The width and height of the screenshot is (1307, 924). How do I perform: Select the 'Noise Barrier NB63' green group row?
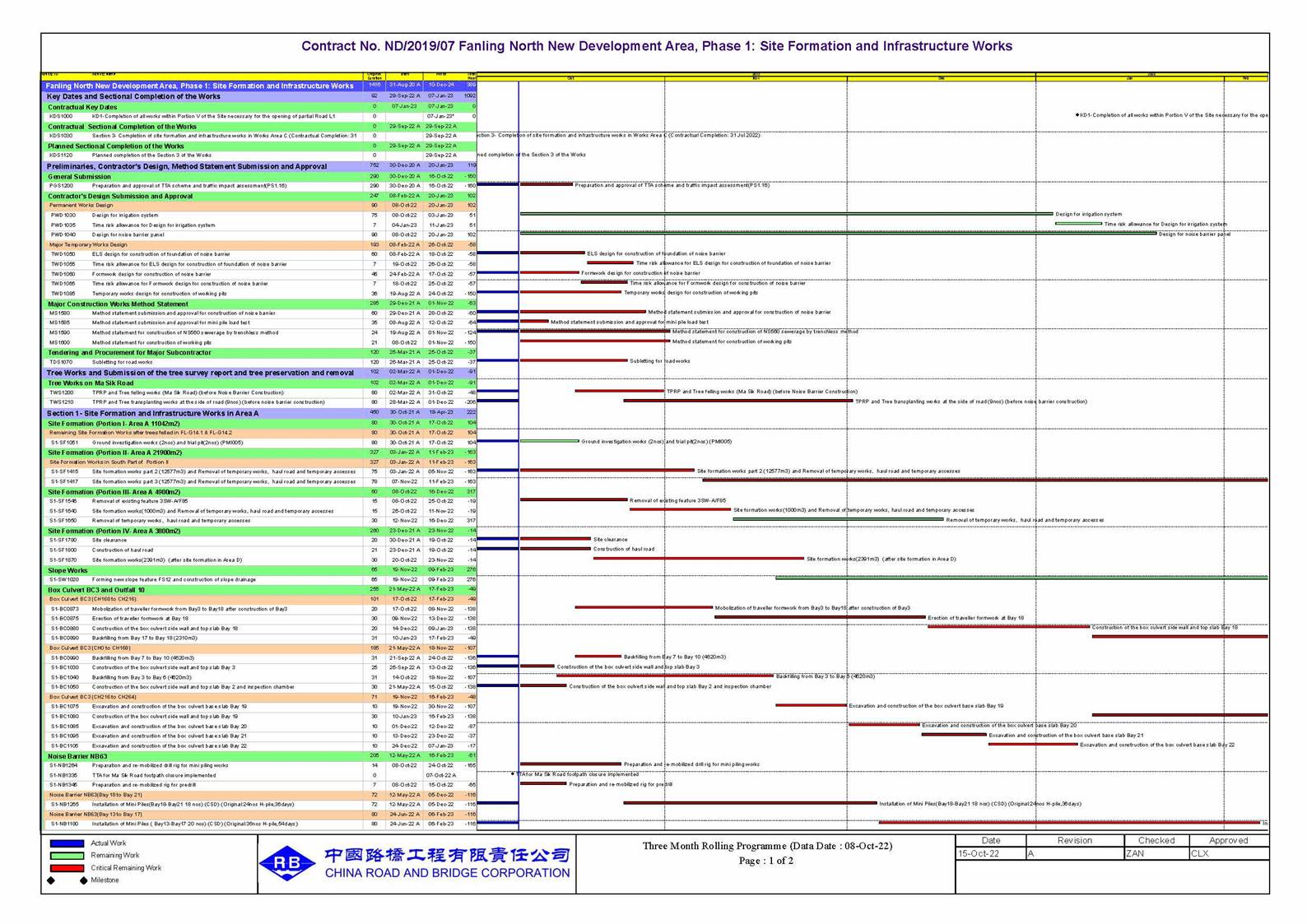click(259, 756)
